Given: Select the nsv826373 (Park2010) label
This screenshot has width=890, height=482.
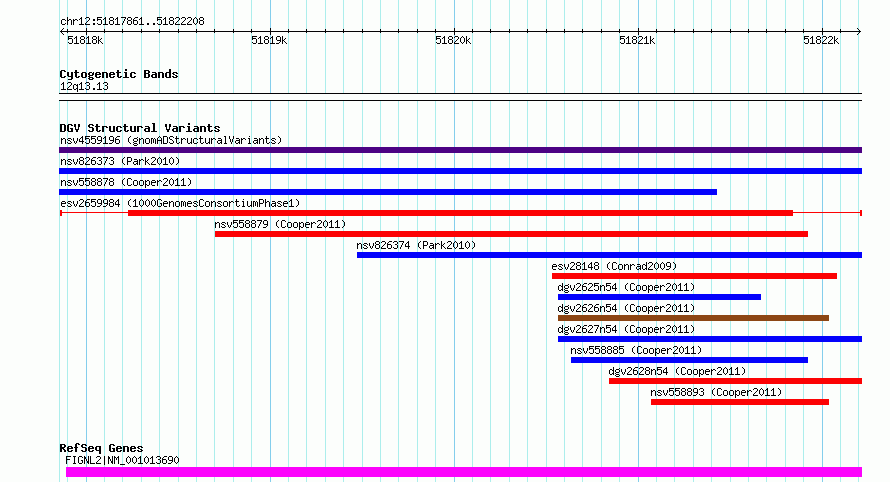Looking at the screenshot, I should coord(120,161).
